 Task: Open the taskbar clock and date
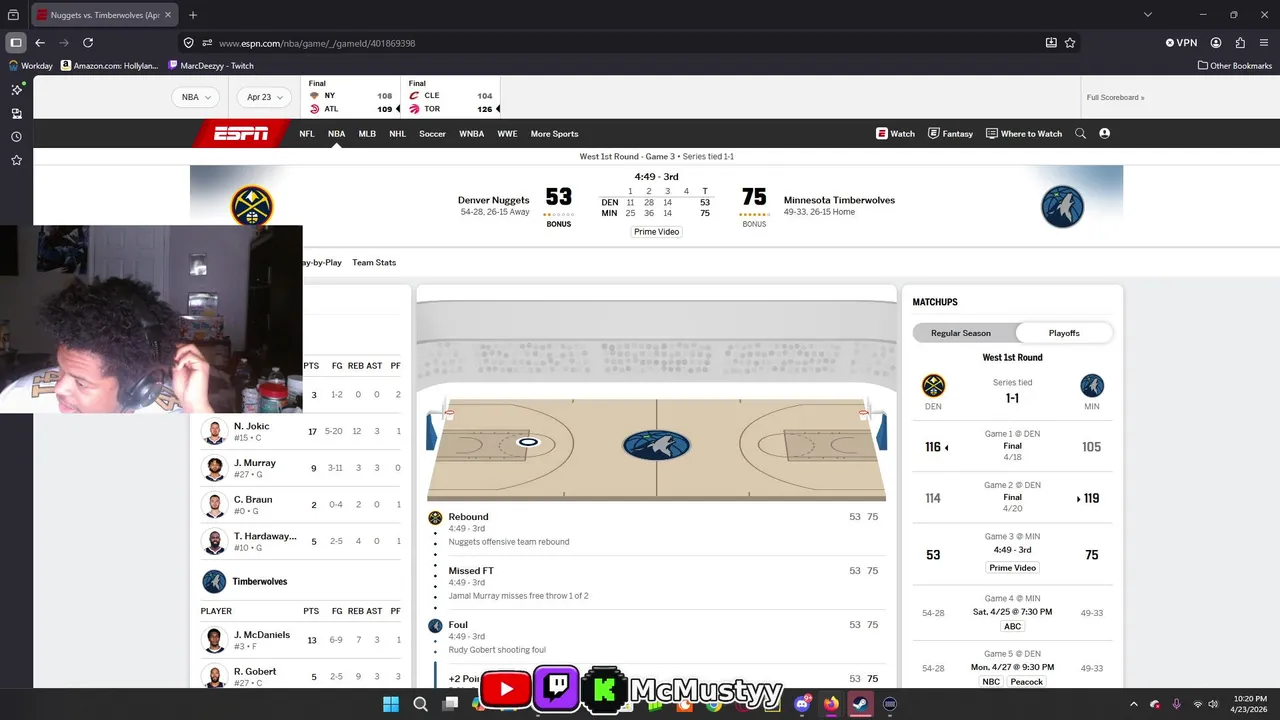[x=1250, y=704]
